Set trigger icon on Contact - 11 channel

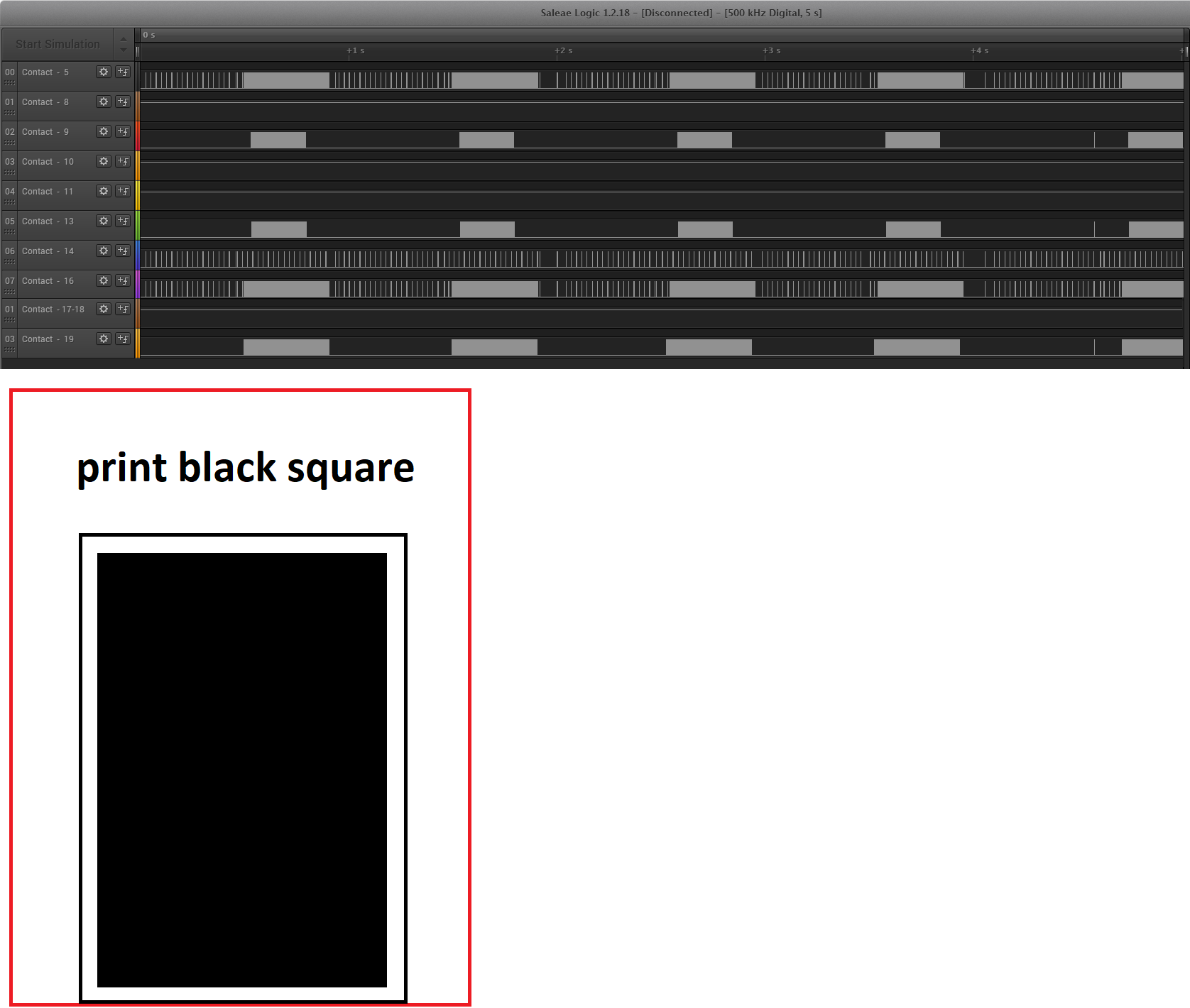pyautogui.click(x=123, y=191)
